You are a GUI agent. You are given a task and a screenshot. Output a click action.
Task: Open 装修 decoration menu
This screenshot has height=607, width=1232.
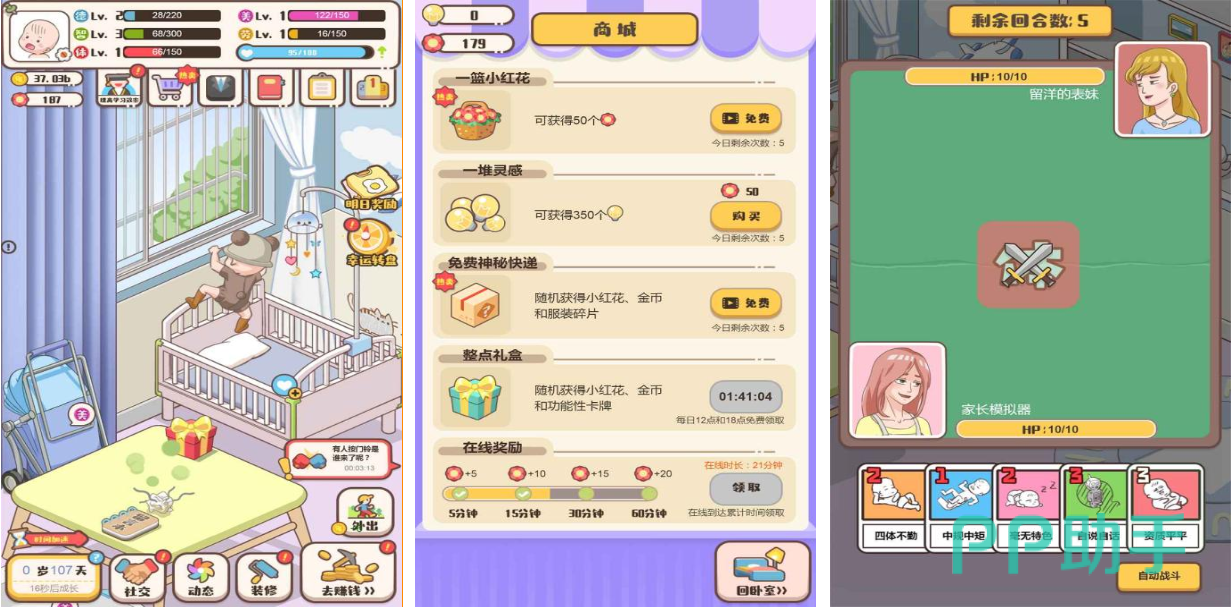tap(264, 576)
